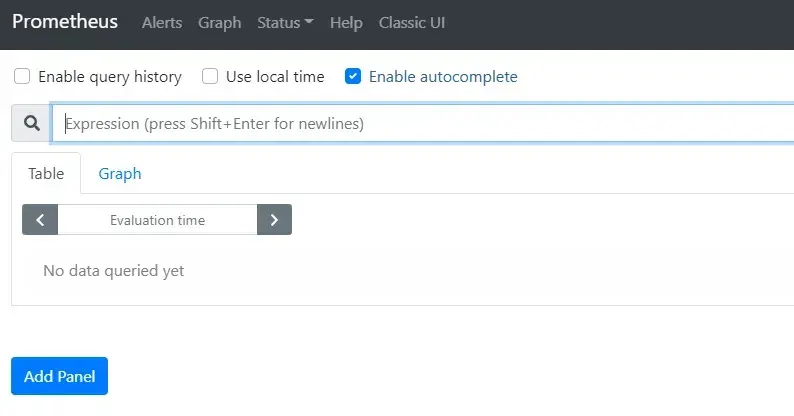
Task: Switch to the Graph tab in the panel
Action: (120, 173)
